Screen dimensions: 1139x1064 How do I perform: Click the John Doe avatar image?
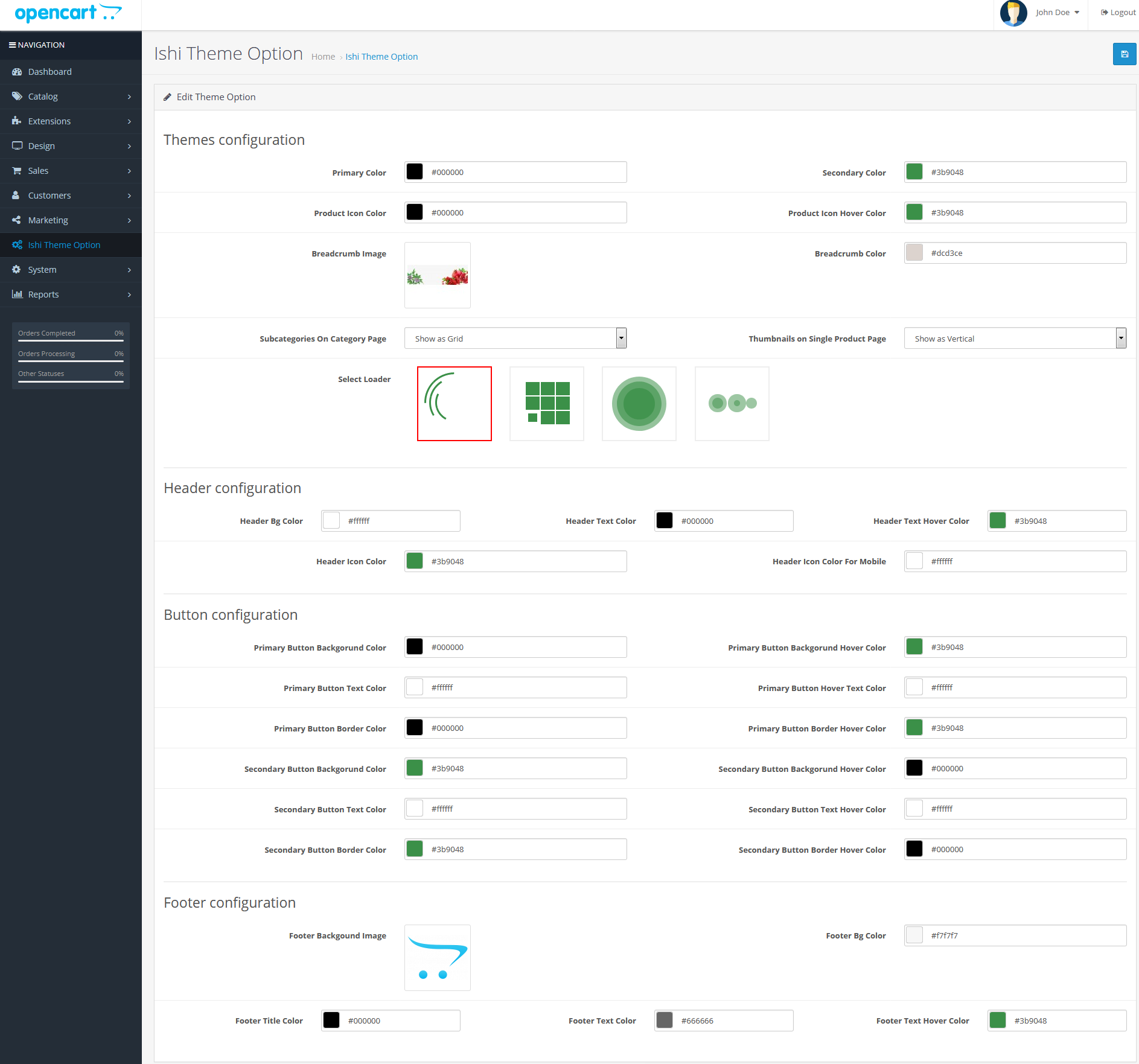click(x=1013, y=13)
